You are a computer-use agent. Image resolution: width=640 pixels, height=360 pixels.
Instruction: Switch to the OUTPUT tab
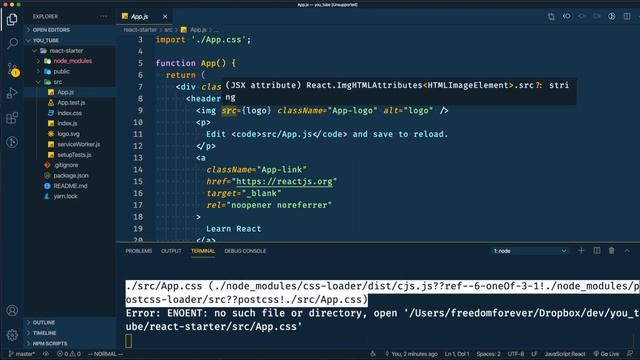(171, 251)
